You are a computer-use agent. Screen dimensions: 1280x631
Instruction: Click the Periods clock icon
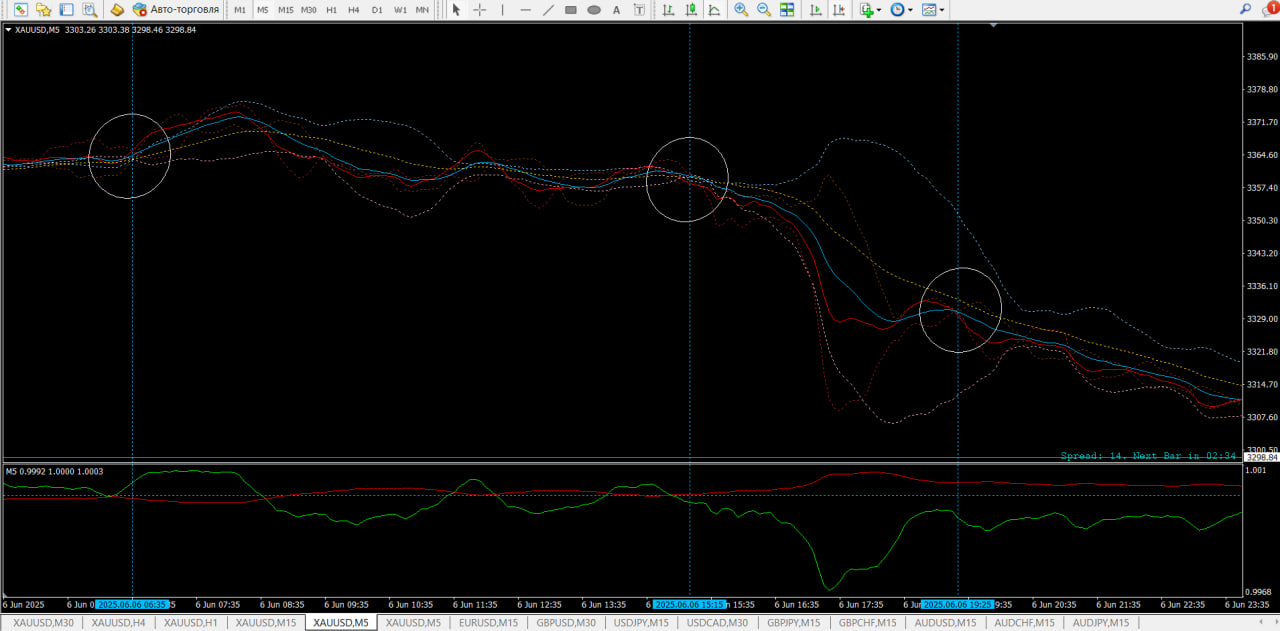point(898,10)
